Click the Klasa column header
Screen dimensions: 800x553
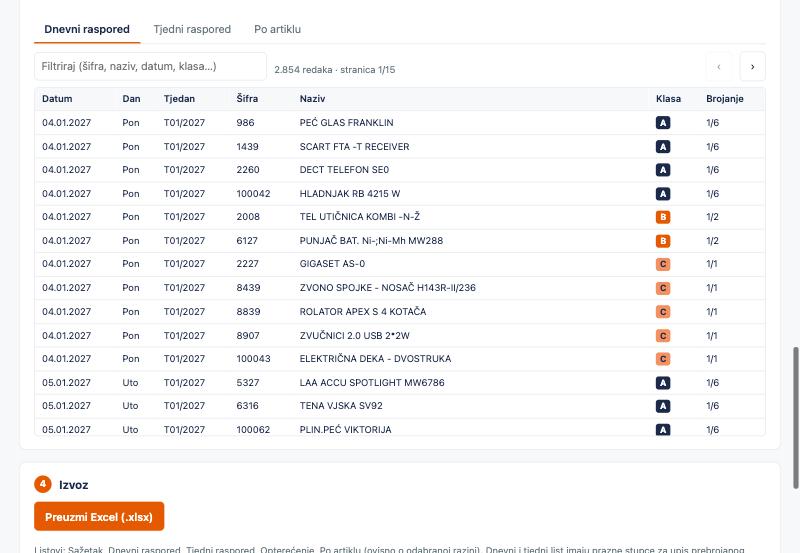668,99
